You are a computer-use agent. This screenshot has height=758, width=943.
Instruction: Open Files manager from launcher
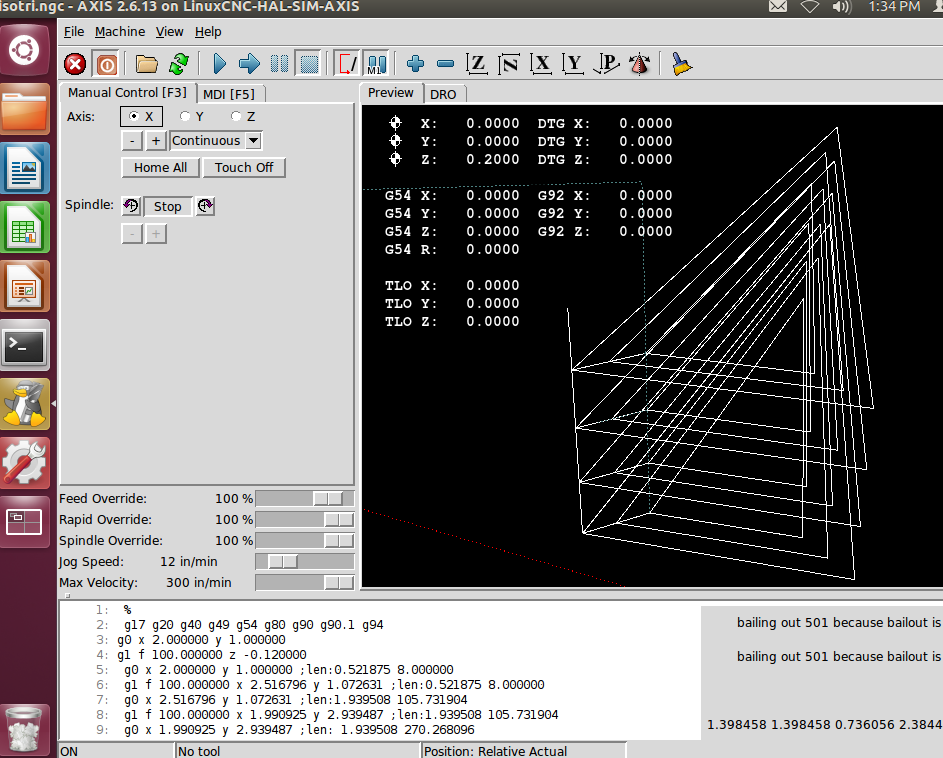tap(25, 109)
